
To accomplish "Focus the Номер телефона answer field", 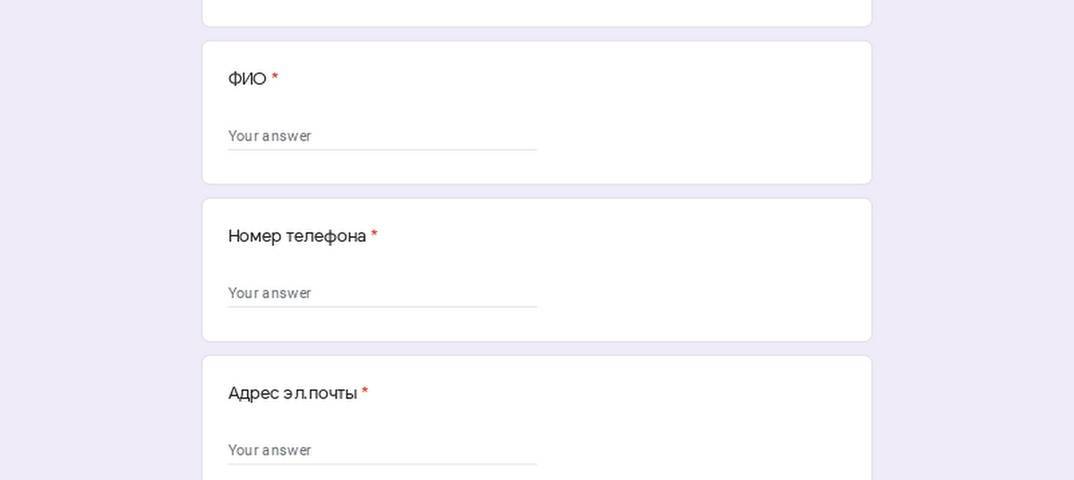I will click(x=382, y=293).
